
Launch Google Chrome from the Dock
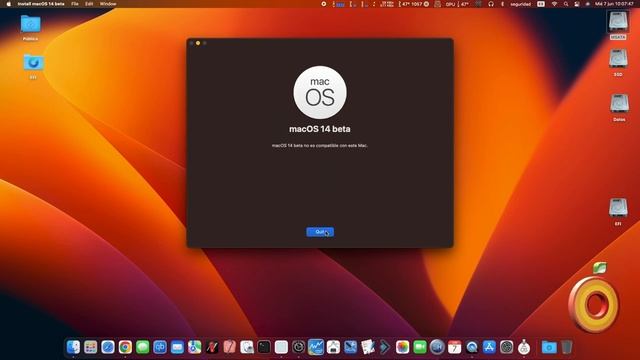coord(125,347)
